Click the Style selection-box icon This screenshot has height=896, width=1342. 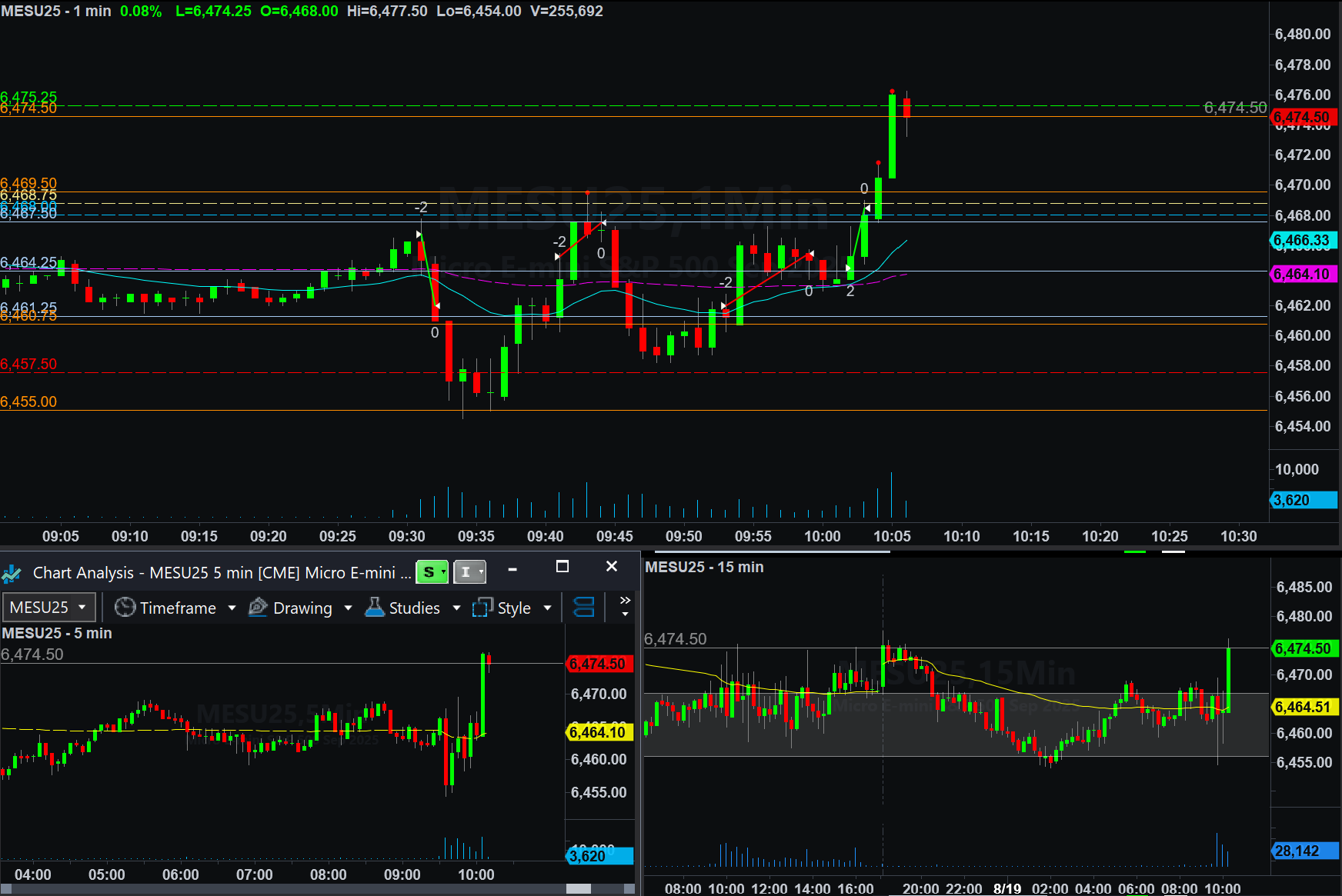(x=482, y=608)
